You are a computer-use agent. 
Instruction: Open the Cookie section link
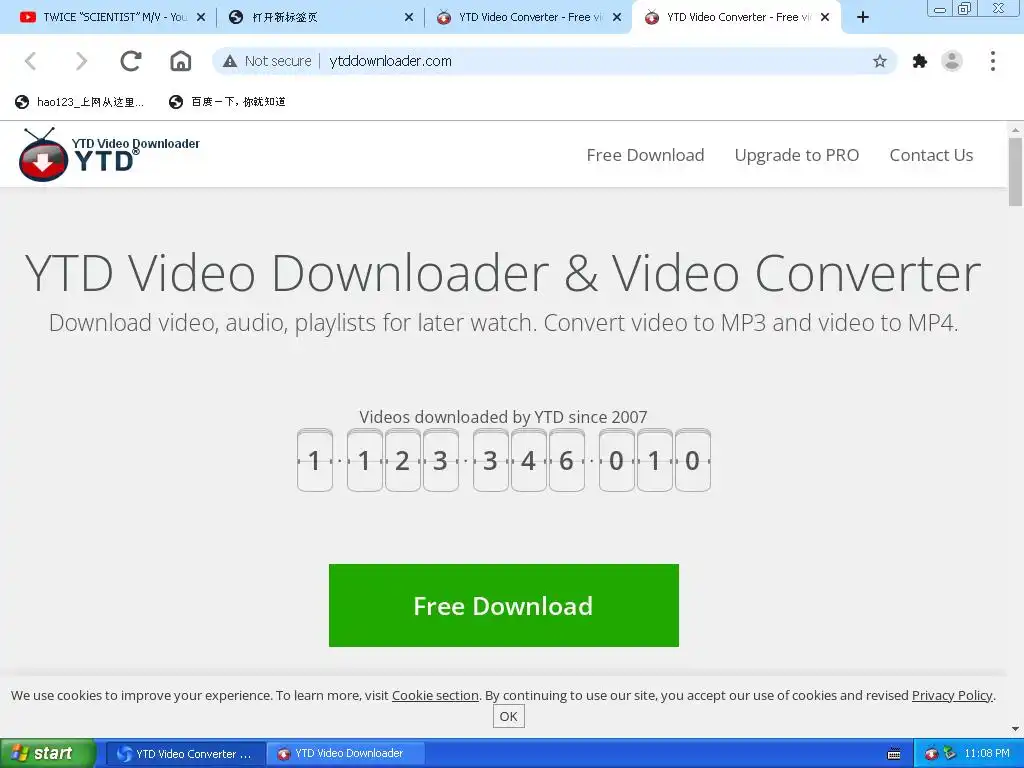pyautogui.click(x=435, y=696)
